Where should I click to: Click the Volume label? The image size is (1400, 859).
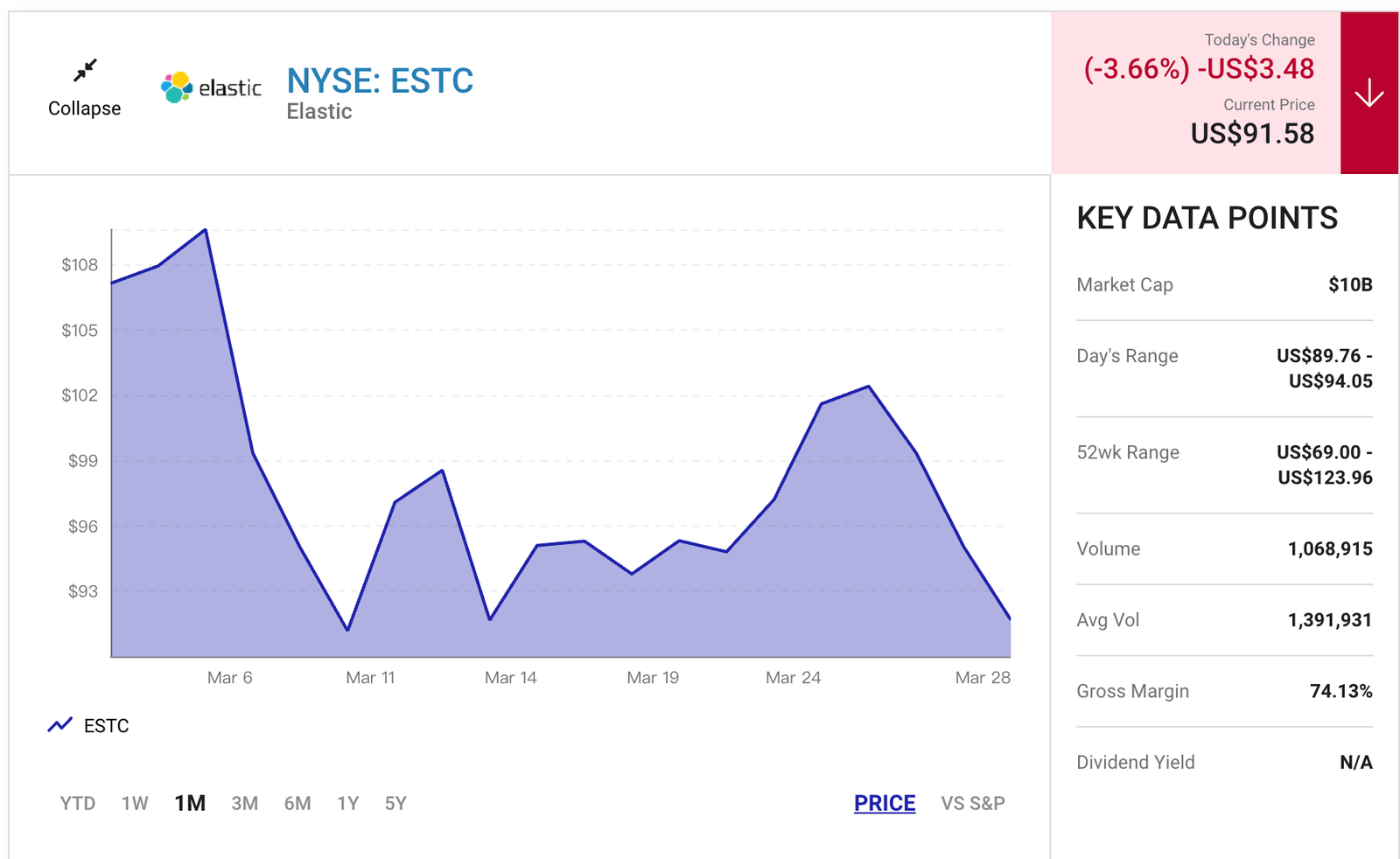(x=1109, y=548)
